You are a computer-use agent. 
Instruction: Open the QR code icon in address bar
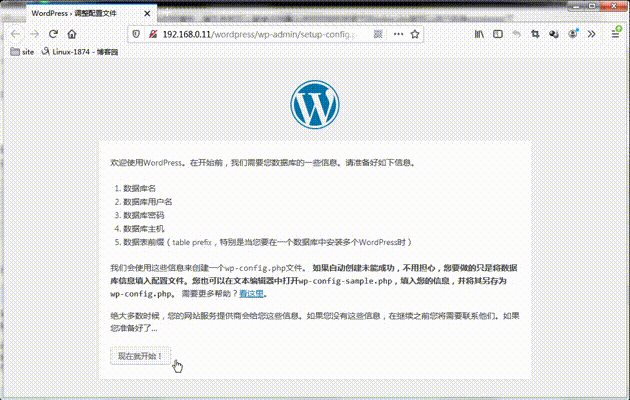click(378, 34)
